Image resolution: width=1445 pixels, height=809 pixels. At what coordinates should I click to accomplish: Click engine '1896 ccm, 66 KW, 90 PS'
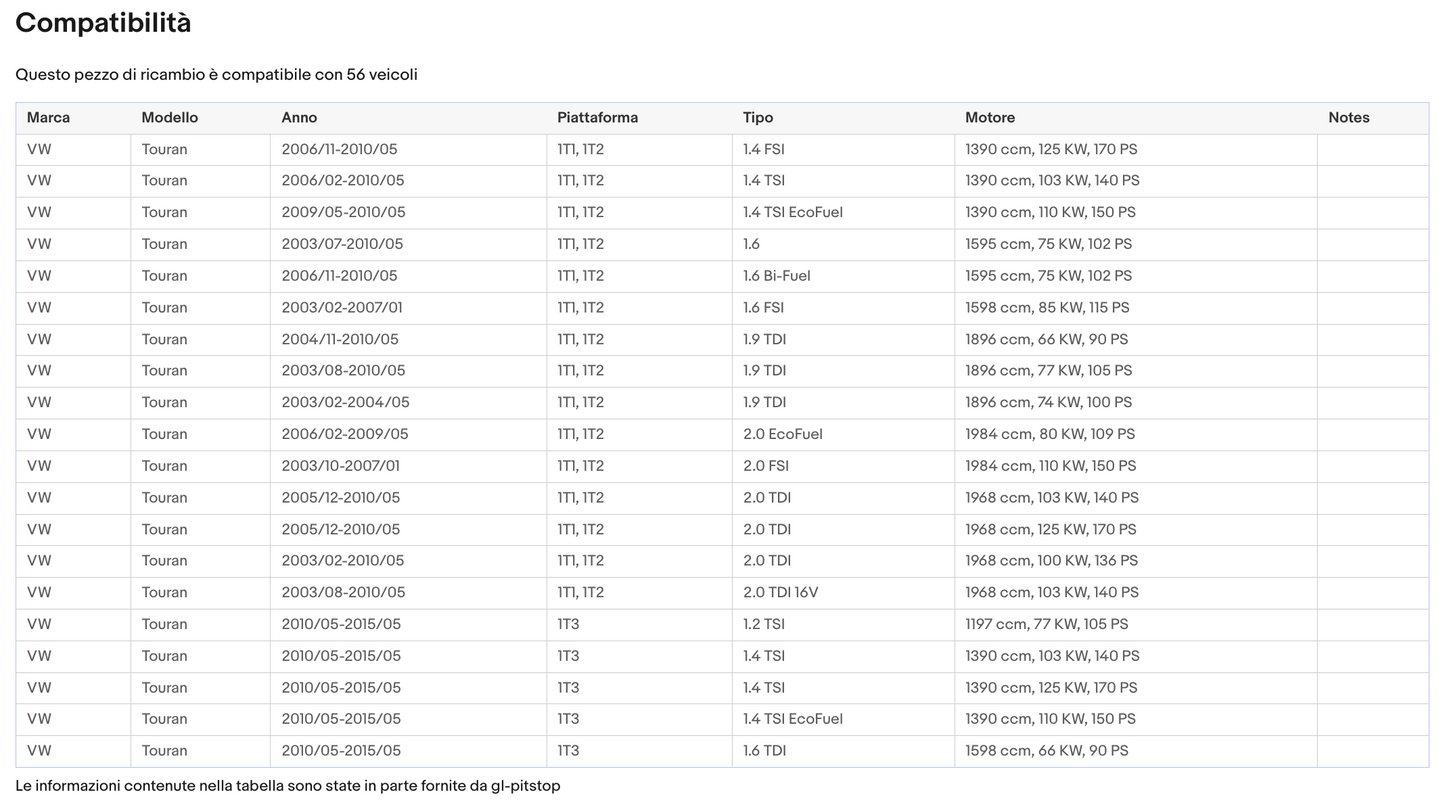click(1046, 340)
